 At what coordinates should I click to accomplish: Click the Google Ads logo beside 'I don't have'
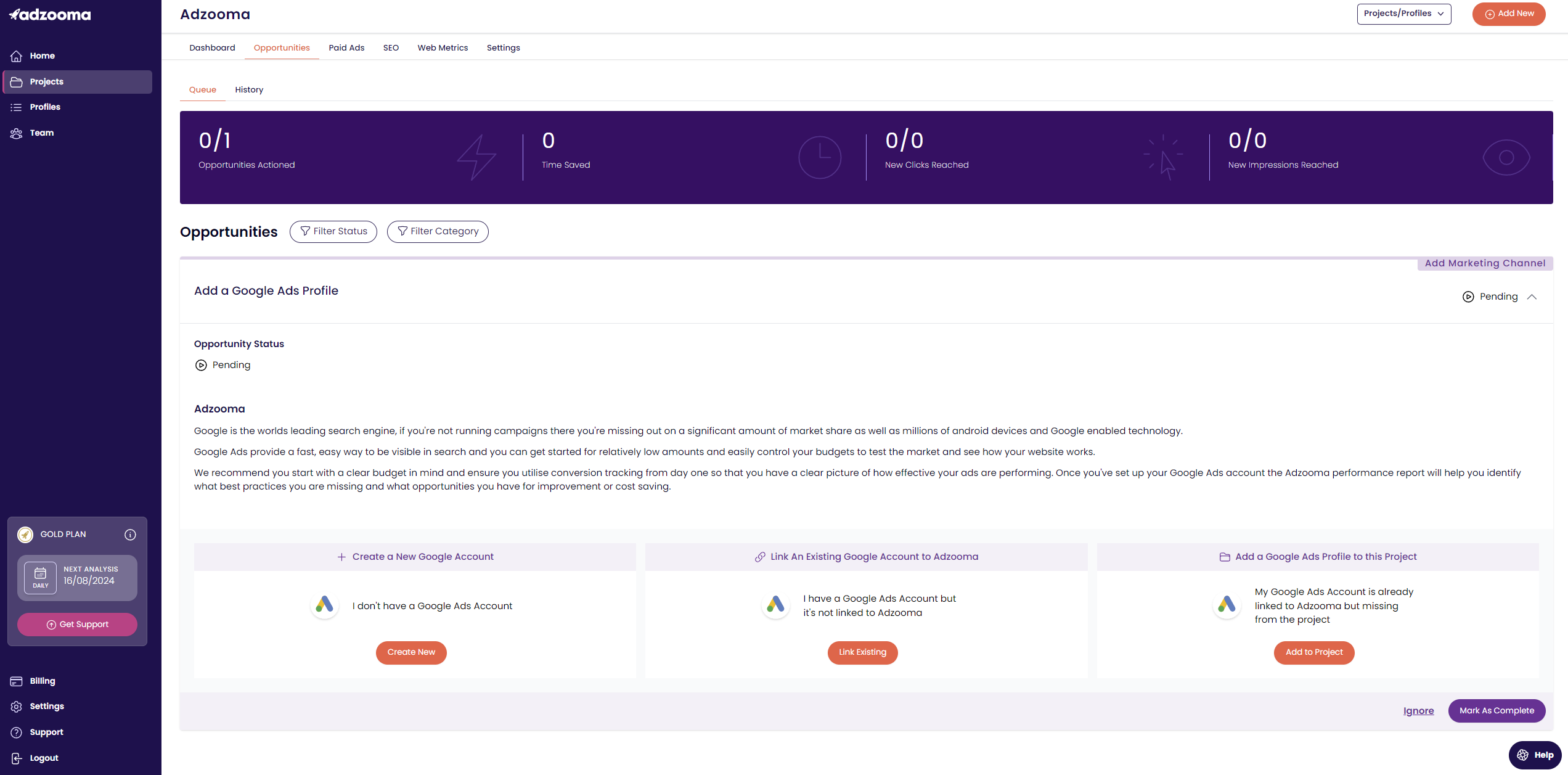[324, 605]
